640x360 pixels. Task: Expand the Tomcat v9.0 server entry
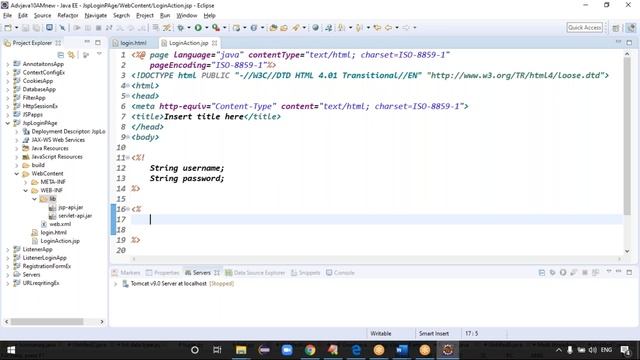tap(116, 284)
